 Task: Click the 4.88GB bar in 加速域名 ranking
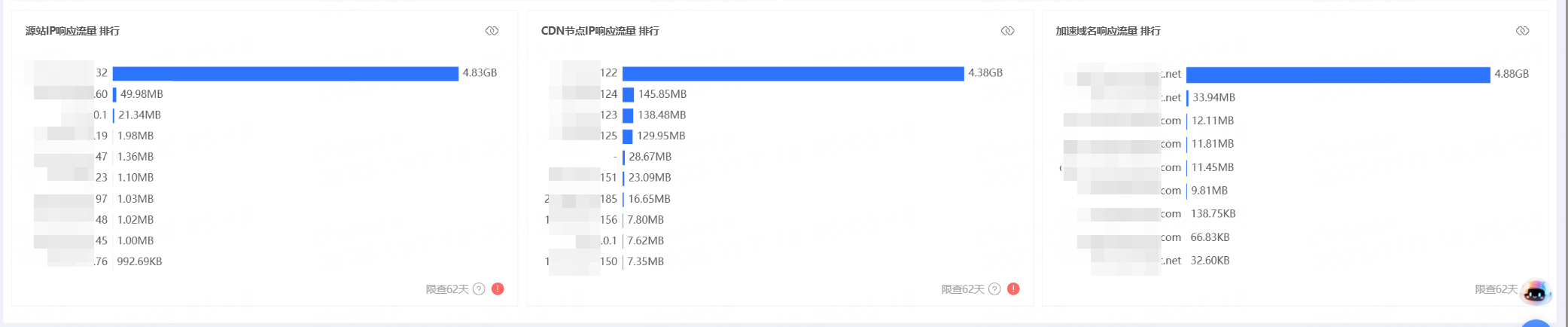click(x=1338, y=75)
